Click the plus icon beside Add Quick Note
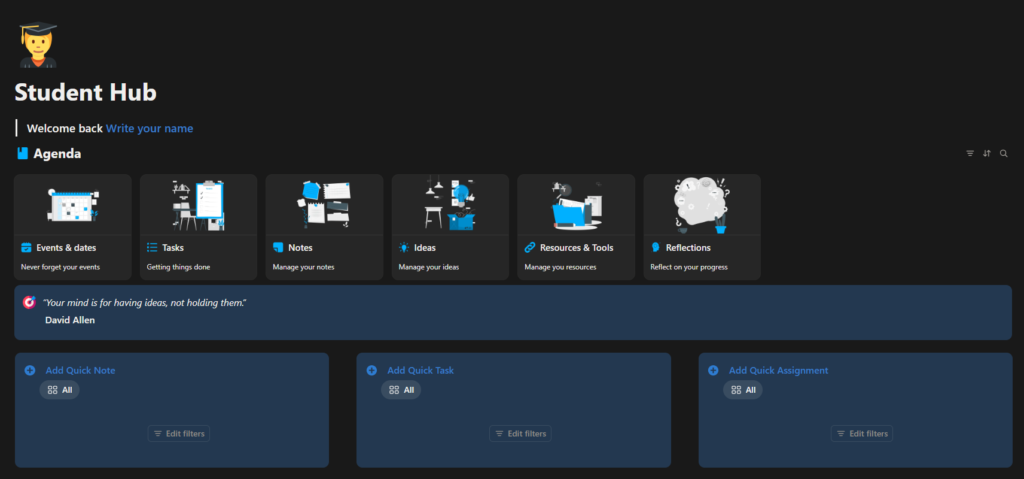 tap(30, 370)
